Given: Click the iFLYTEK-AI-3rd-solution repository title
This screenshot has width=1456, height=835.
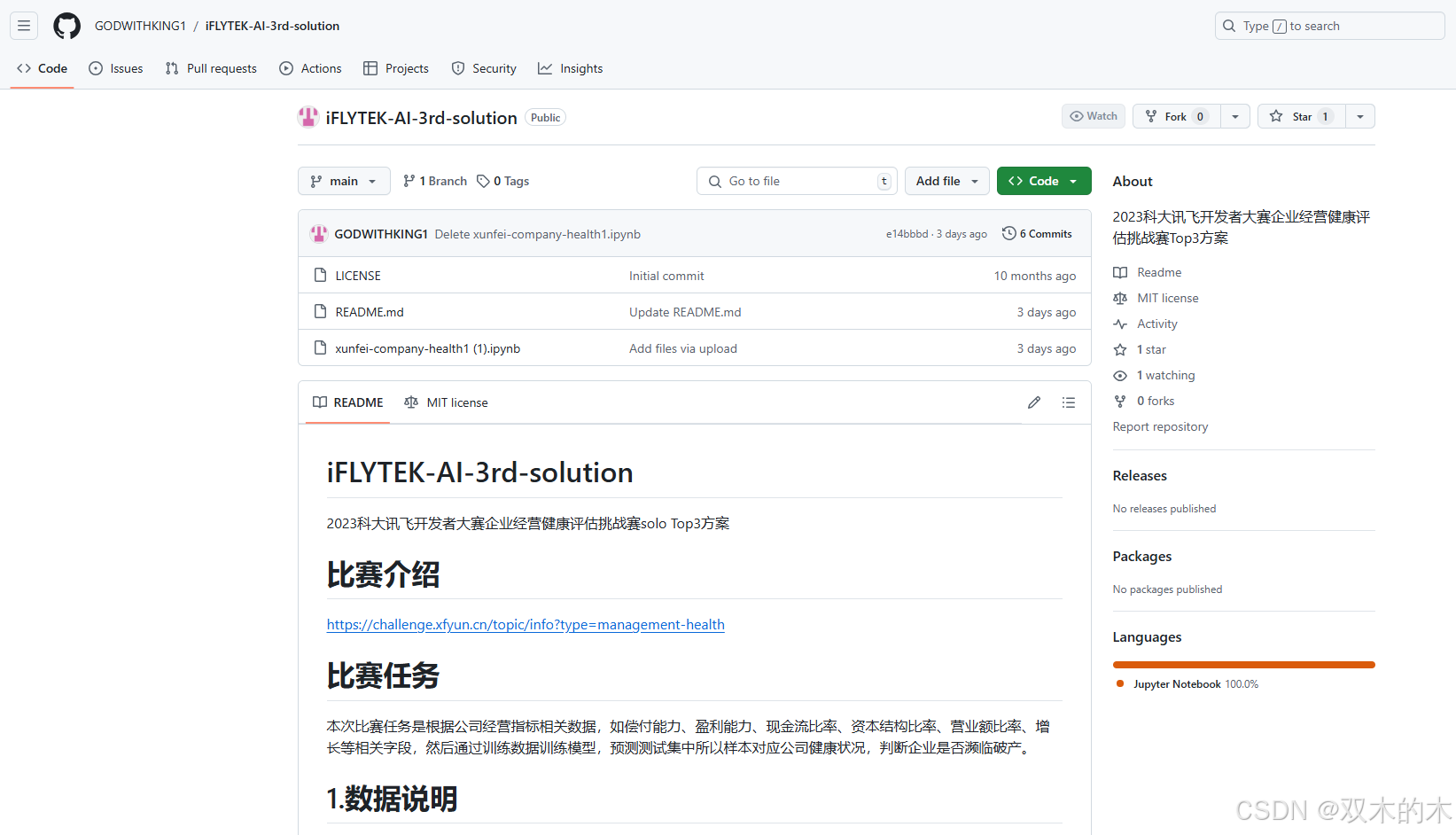Looking at the screenshot, I should tap(421, 118).
